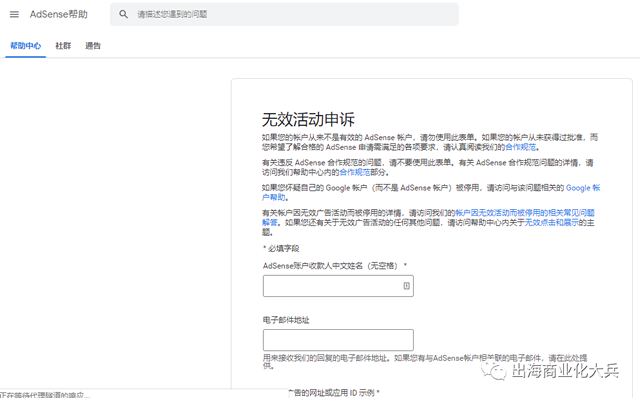Image resolution: width=640 pixels, height=398 pixels.
Task: Select the 通告 tab
Action: (93, 46)
